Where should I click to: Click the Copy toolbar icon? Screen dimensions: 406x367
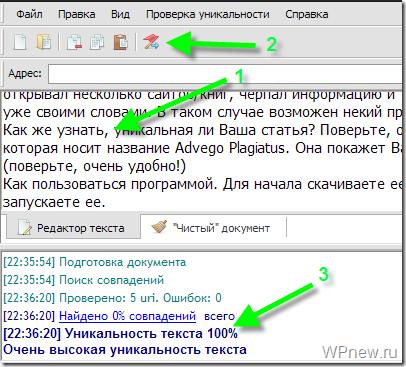point(97,42)
